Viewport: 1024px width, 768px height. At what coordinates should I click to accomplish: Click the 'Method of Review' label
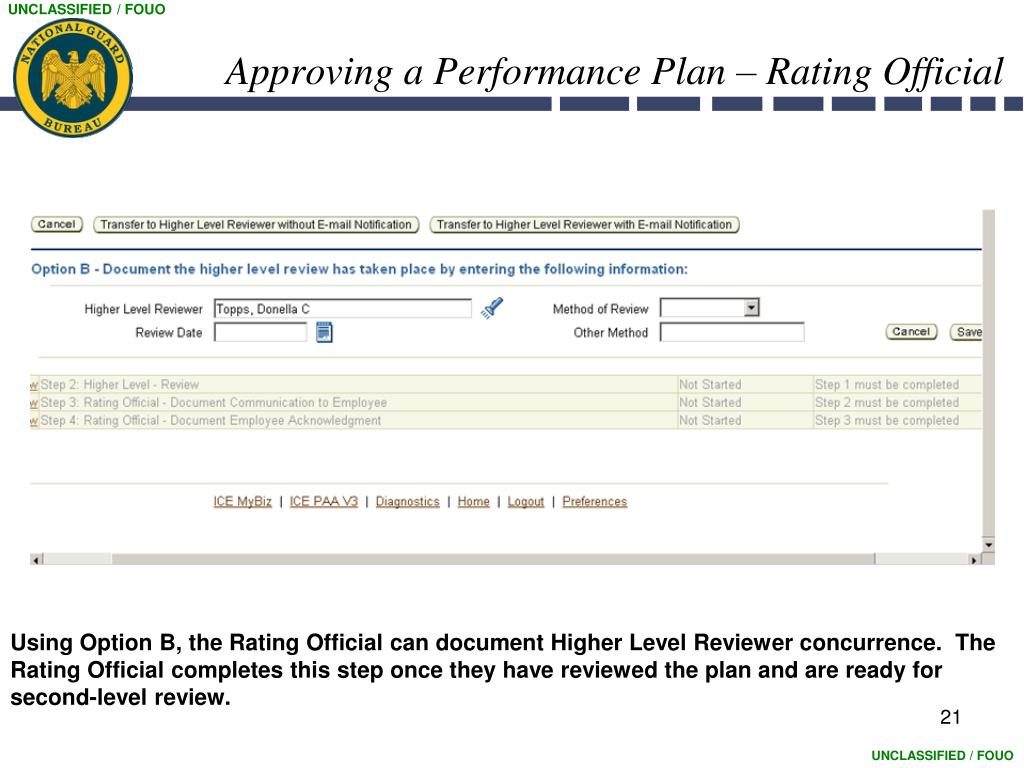tap(600, 309)
